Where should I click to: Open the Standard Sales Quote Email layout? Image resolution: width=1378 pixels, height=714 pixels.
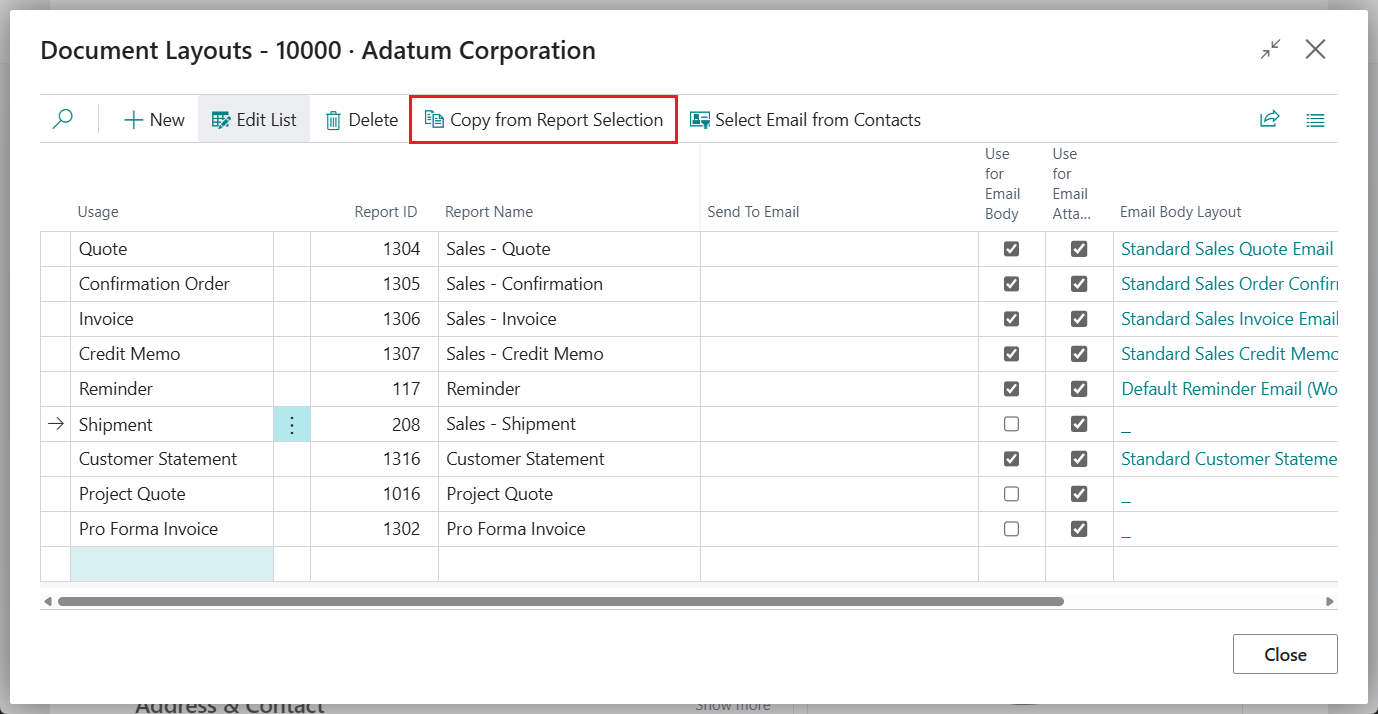[x=1226, y=248]
